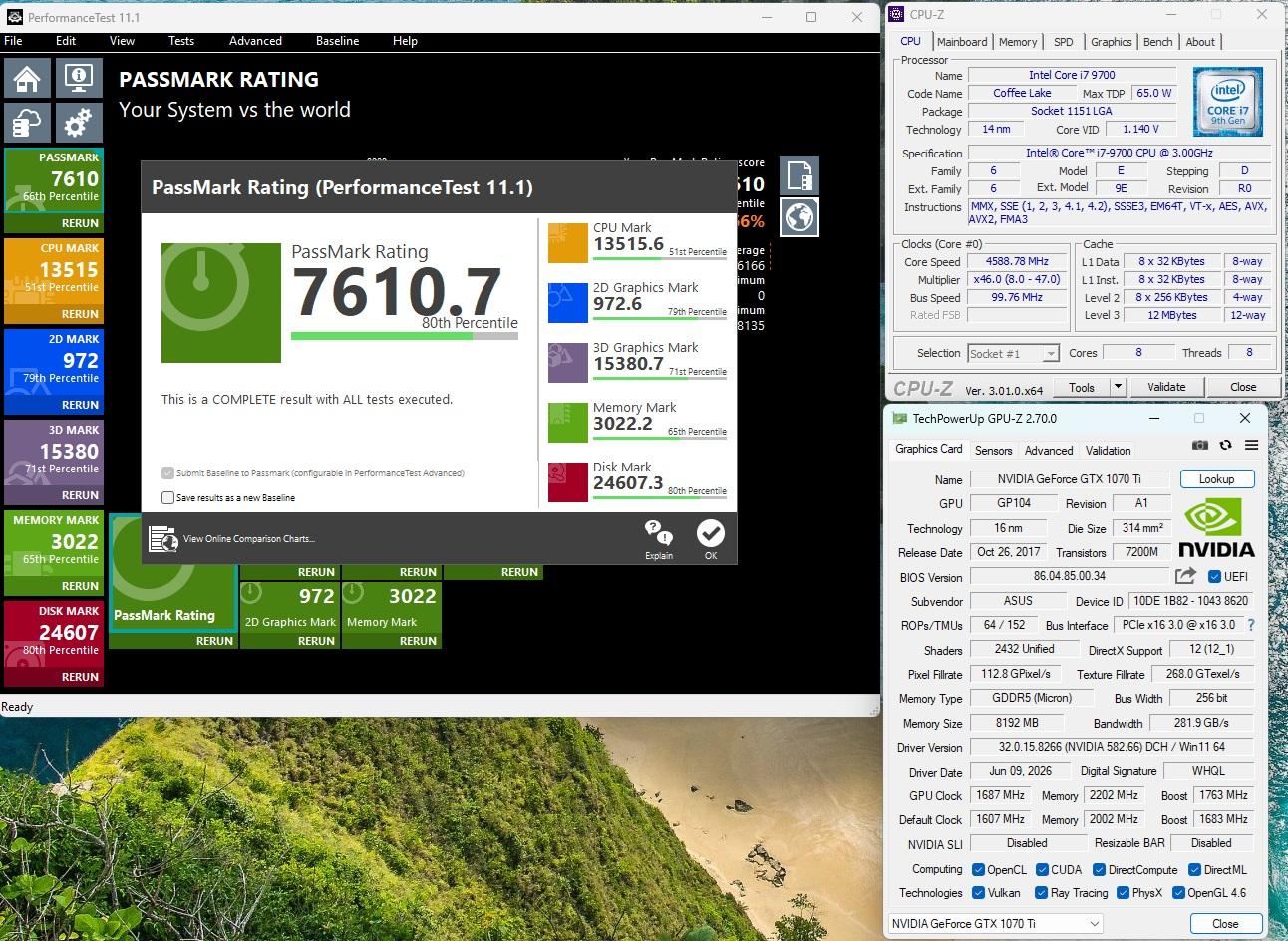Switch to the Sensors tab in GPU-Z
This screenshot has height=941, width=1288.
pyautogui.click(x=993, y=451)
